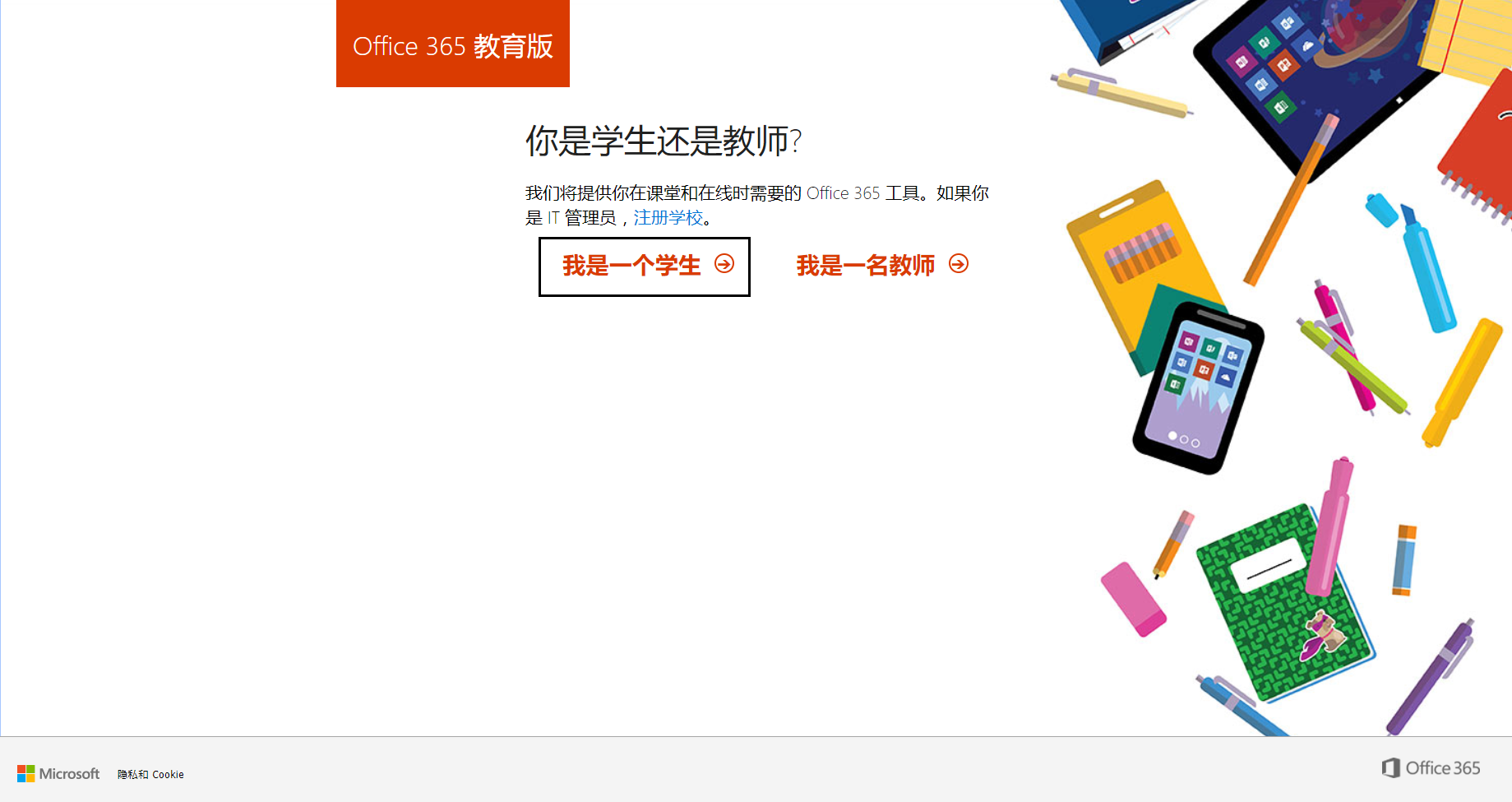Click the blue highlighter marker illustration
The height and width of the screenshot is (802, 1512).
[x=1412, y=262]
